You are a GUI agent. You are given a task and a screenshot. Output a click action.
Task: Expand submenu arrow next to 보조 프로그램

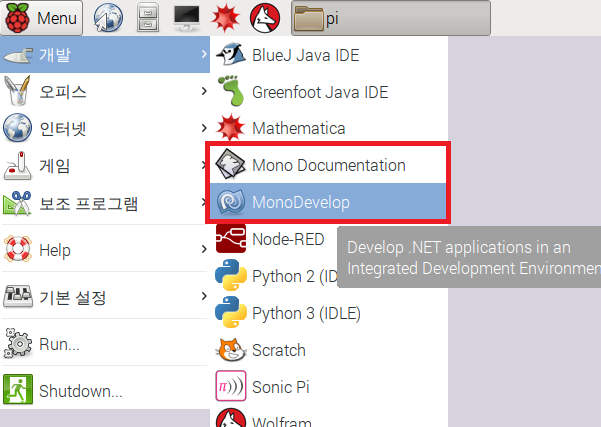click(x=204, y=202)
